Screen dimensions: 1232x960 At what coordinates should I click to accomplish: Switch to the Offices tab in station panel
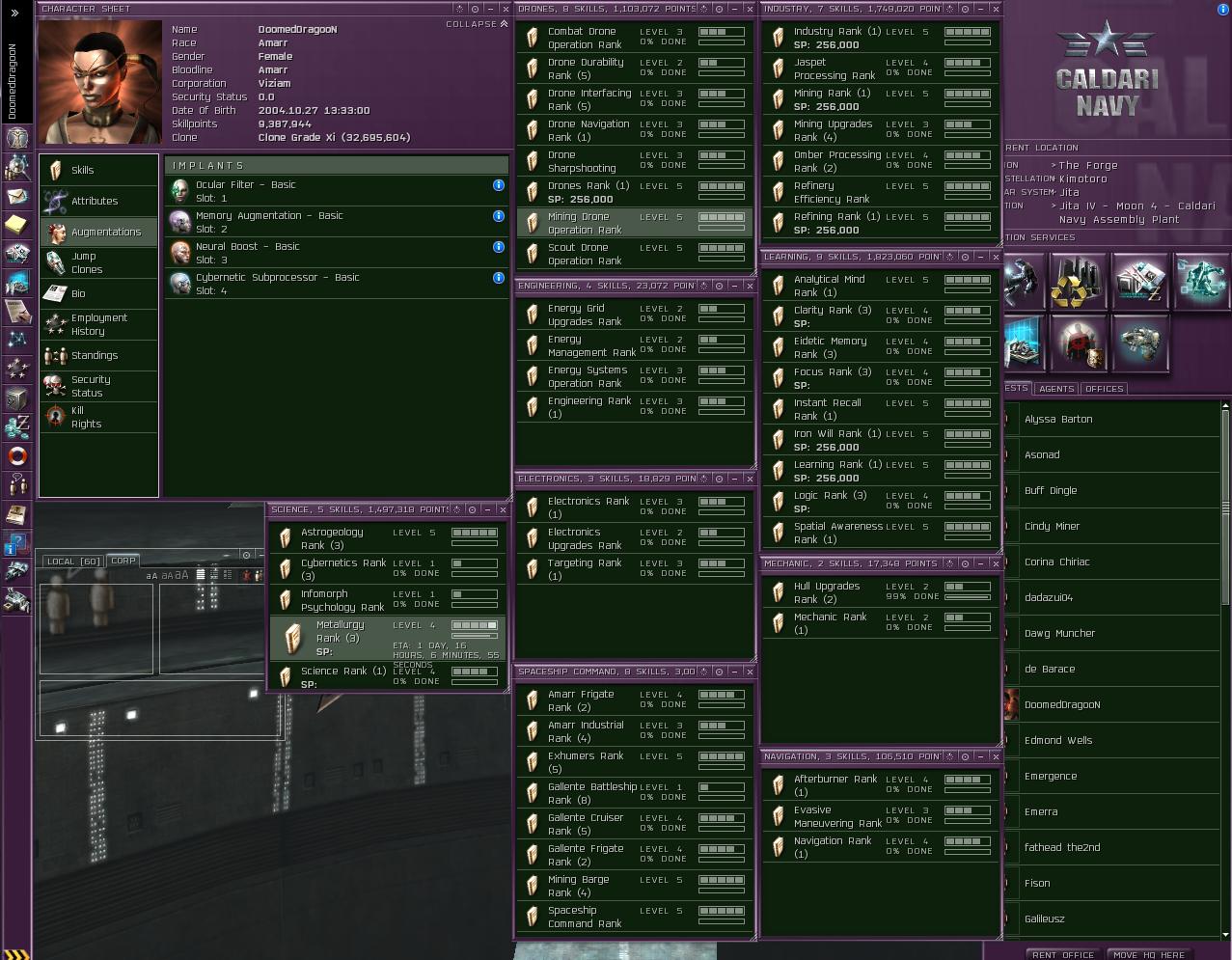[x=1104, y=389]
